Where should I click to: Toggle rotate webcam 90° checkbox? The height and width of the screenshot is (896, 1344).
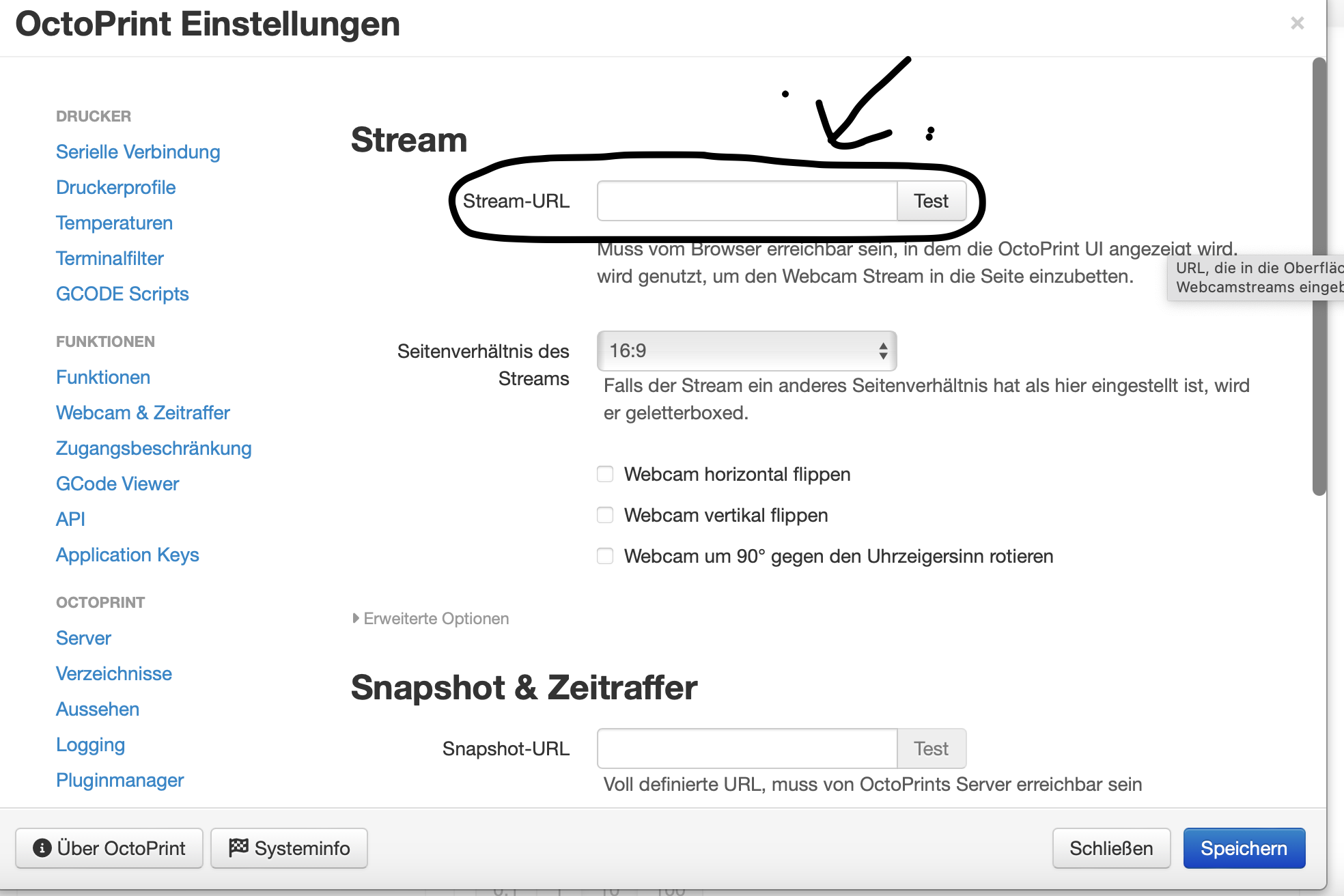pos(605,556)
